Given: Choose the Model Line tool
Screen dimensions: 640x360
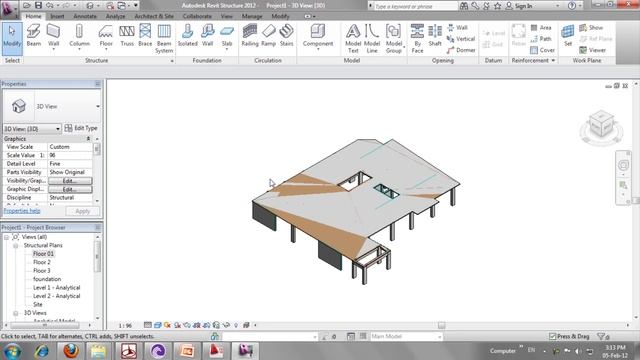Looking at the screenshot, I should click(x=372, y=39).
